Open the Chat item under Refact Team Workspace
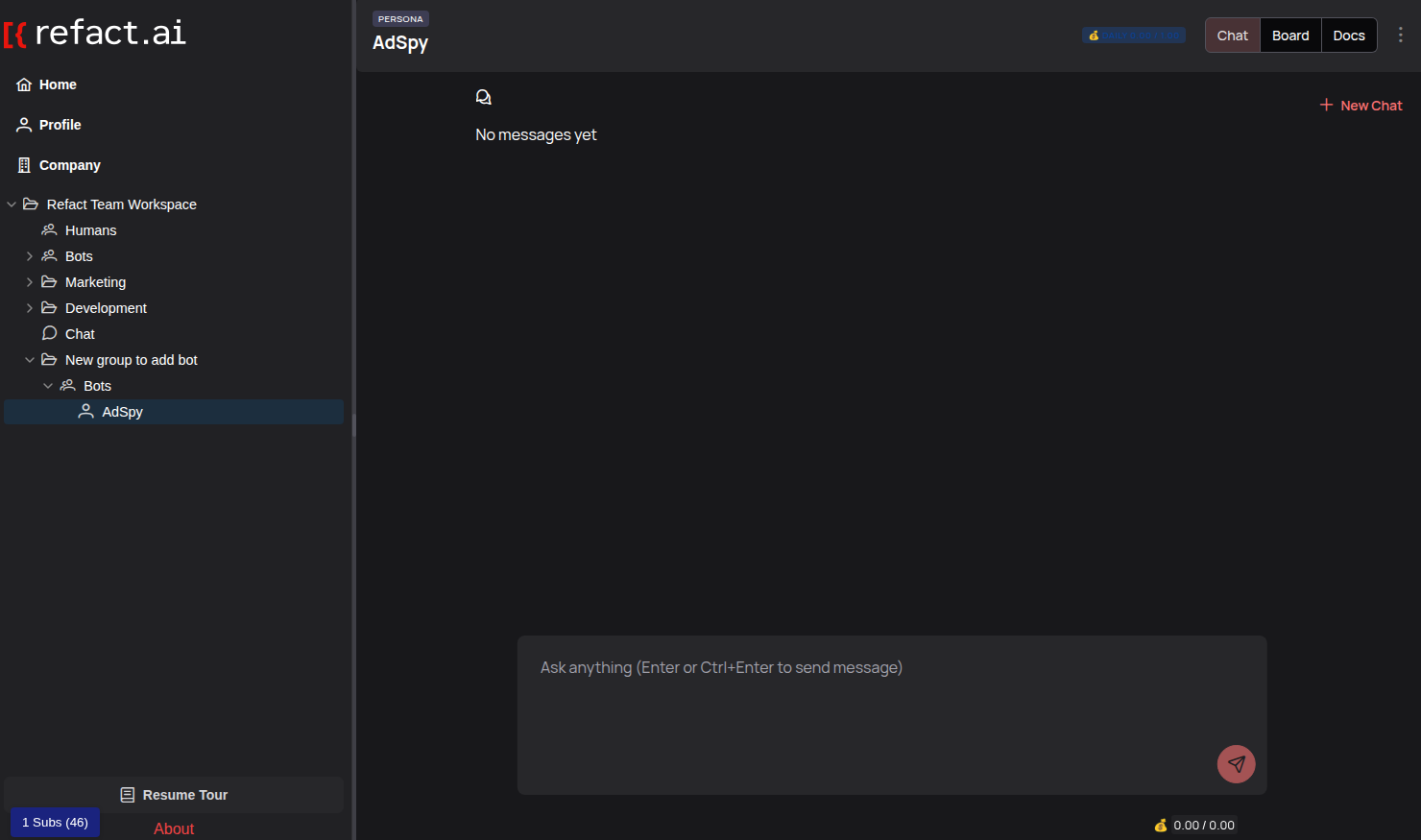 [80, 333]
